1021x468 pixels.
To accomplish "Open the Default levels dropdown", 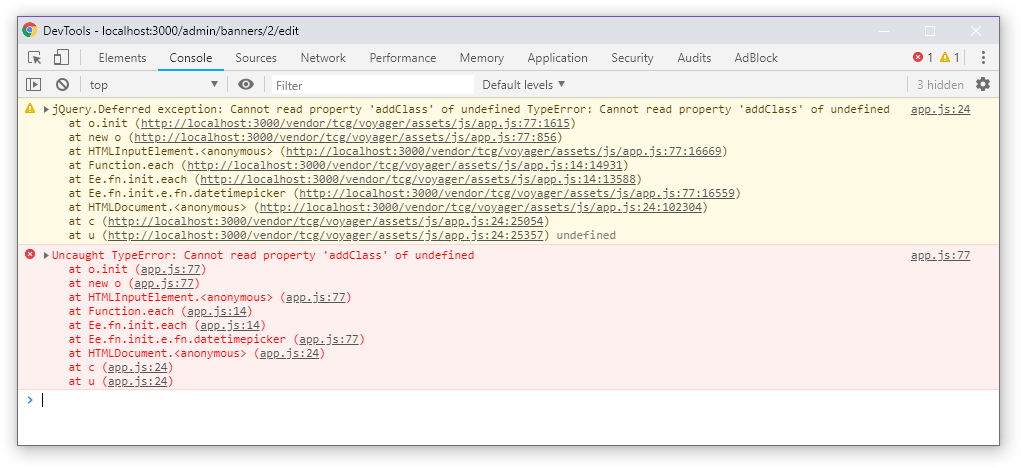I will (524, 85).
